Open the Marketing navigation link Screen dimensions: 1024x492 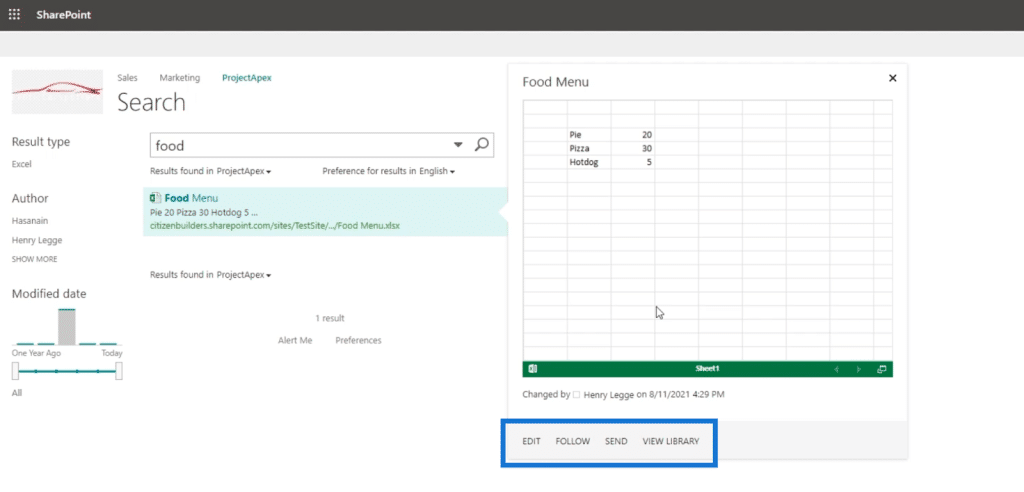[x=180, y=78]
